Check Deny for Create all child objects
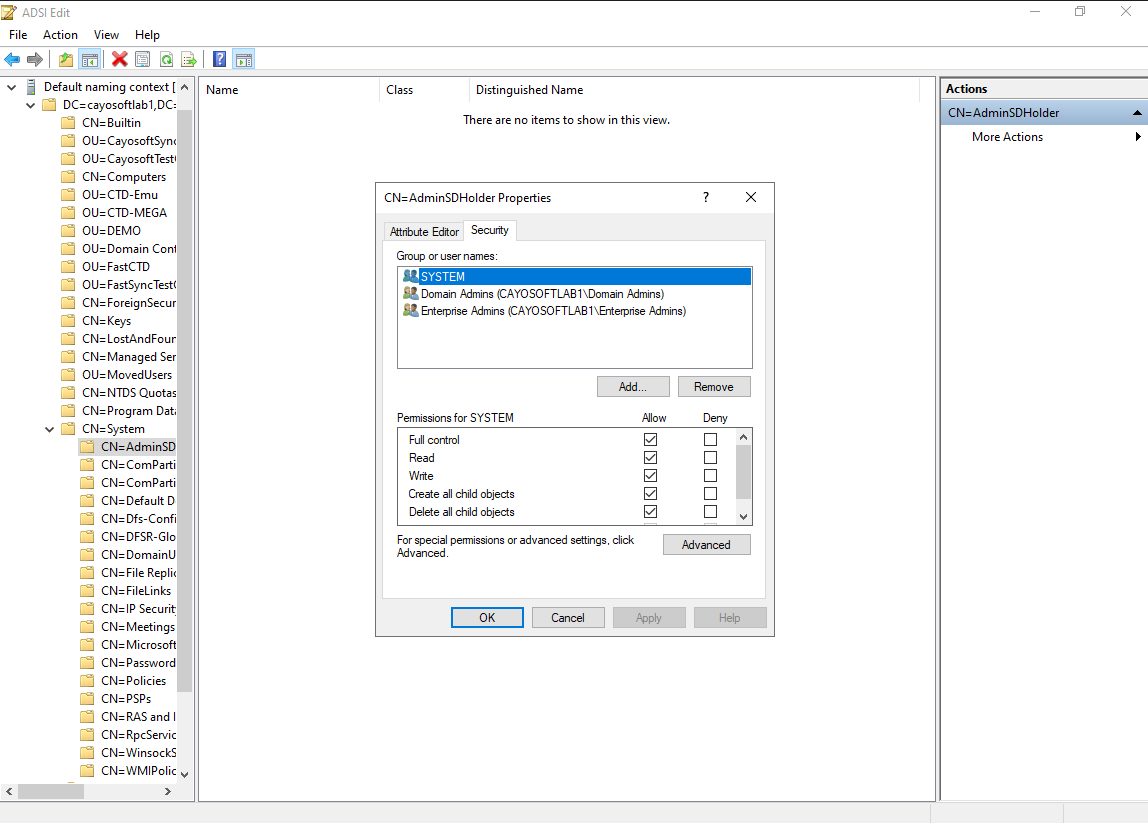 pos(710,494)
